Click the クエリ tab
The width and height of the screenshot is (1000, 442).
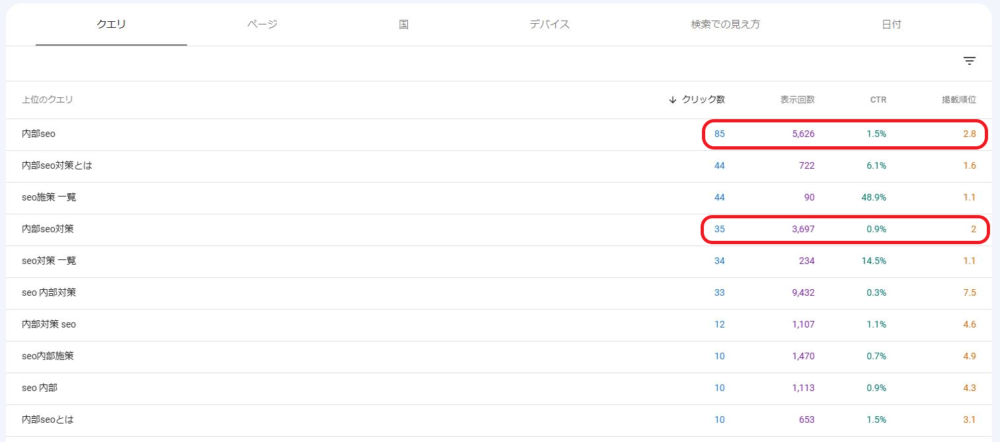[x=111, y=24]
